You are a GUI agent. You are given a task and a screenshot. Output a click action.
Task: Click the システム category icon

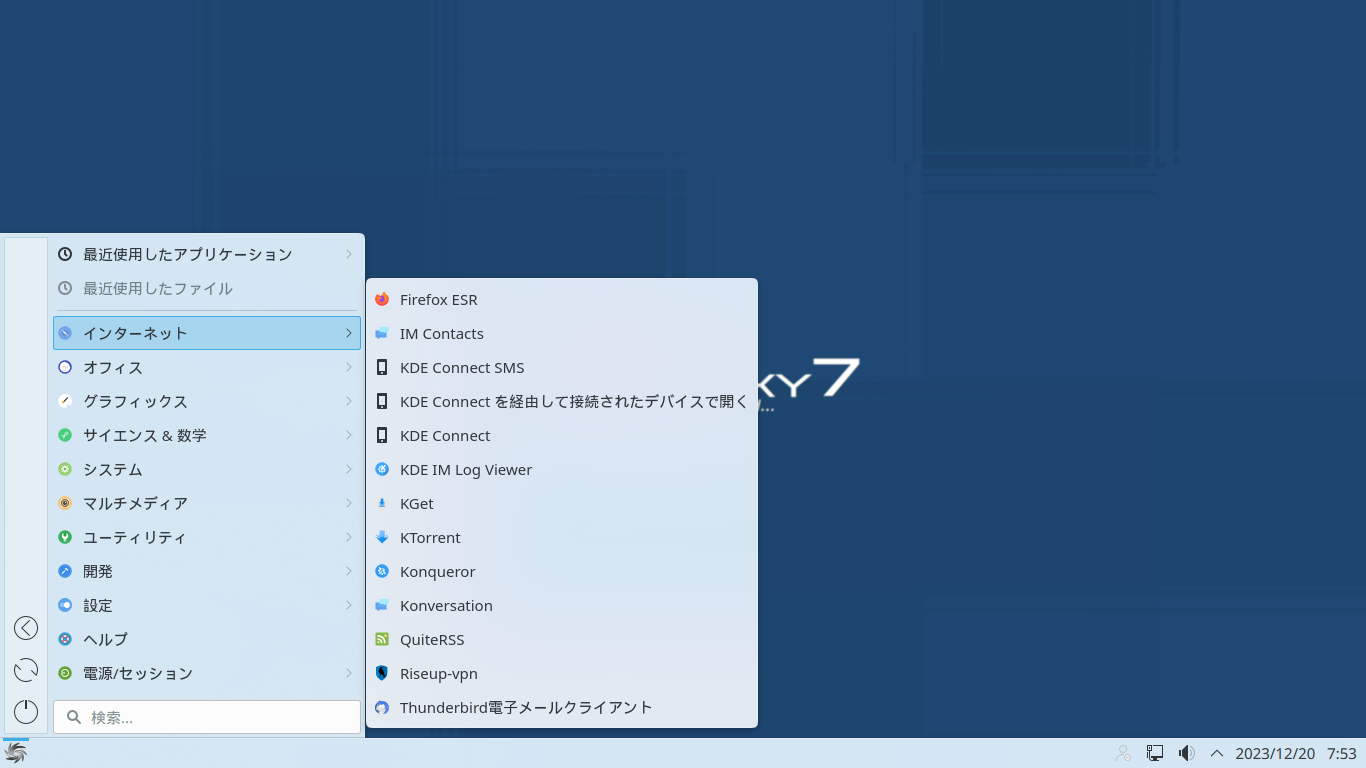(x=65, y=469)
